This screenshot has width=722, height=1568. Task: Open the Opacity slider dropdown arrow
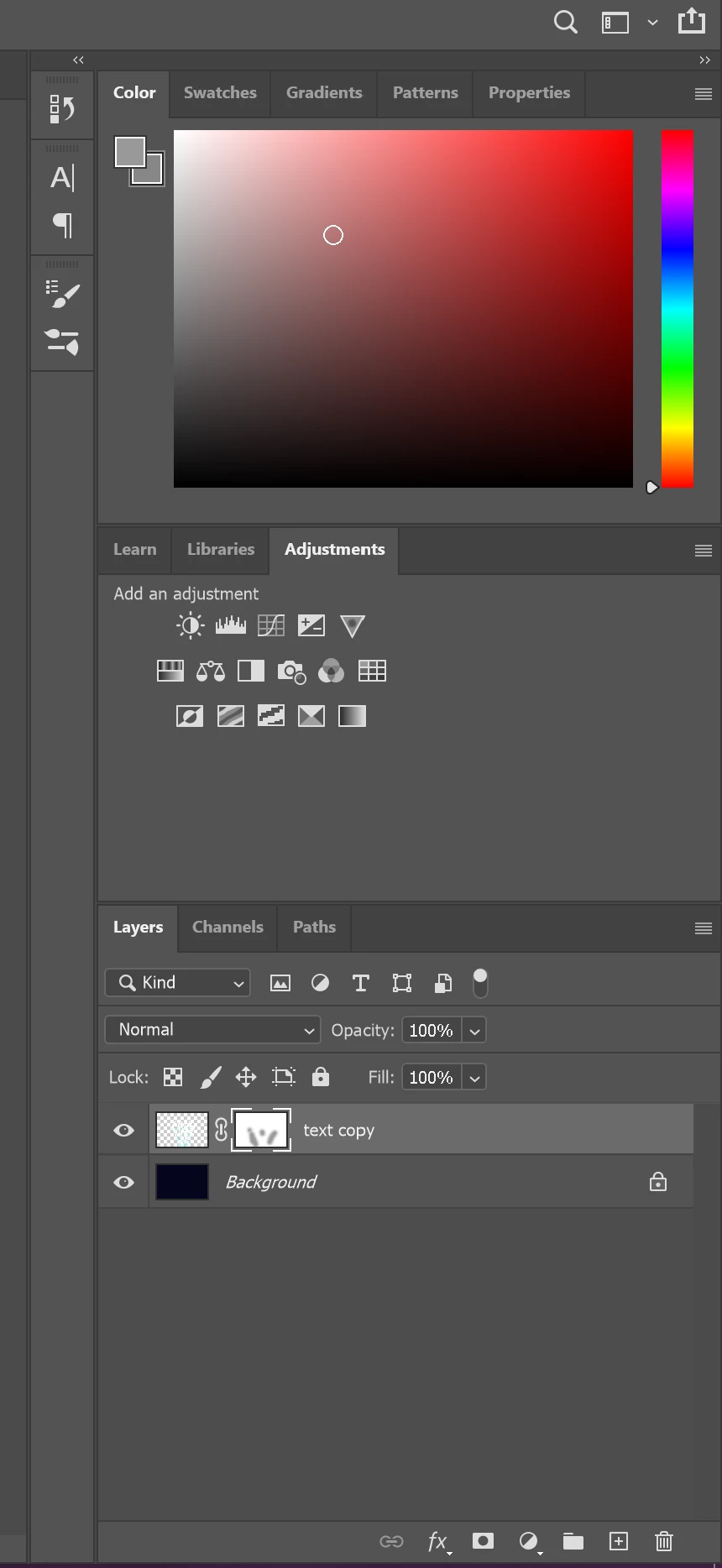coord(474,1031)
